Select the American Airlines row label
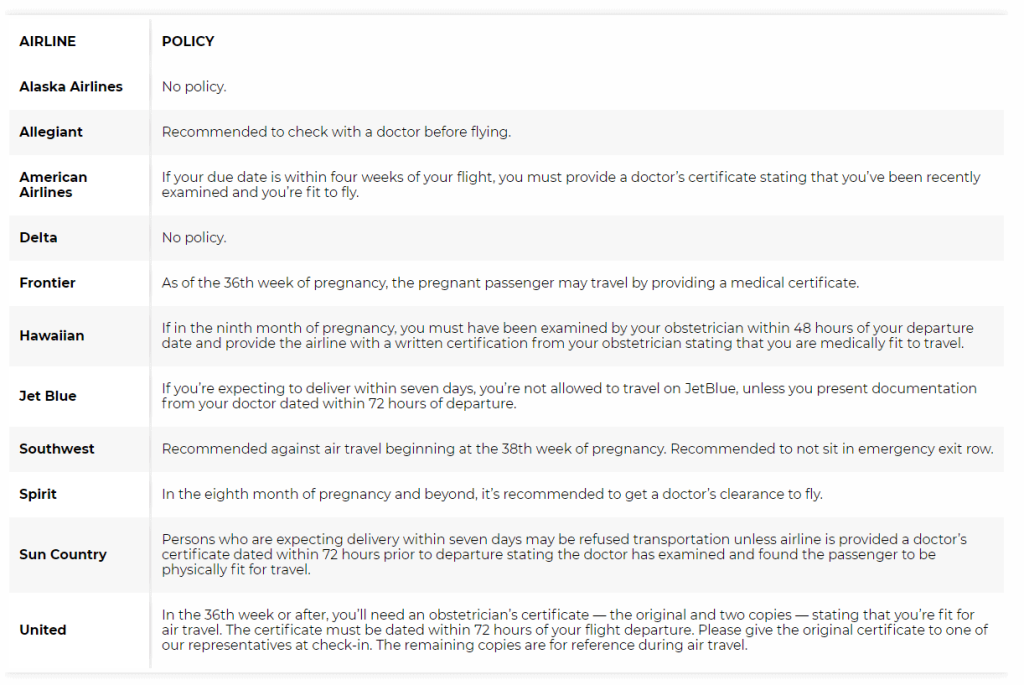The height and width of the screenshot is (685, 1024). (53, 185)
